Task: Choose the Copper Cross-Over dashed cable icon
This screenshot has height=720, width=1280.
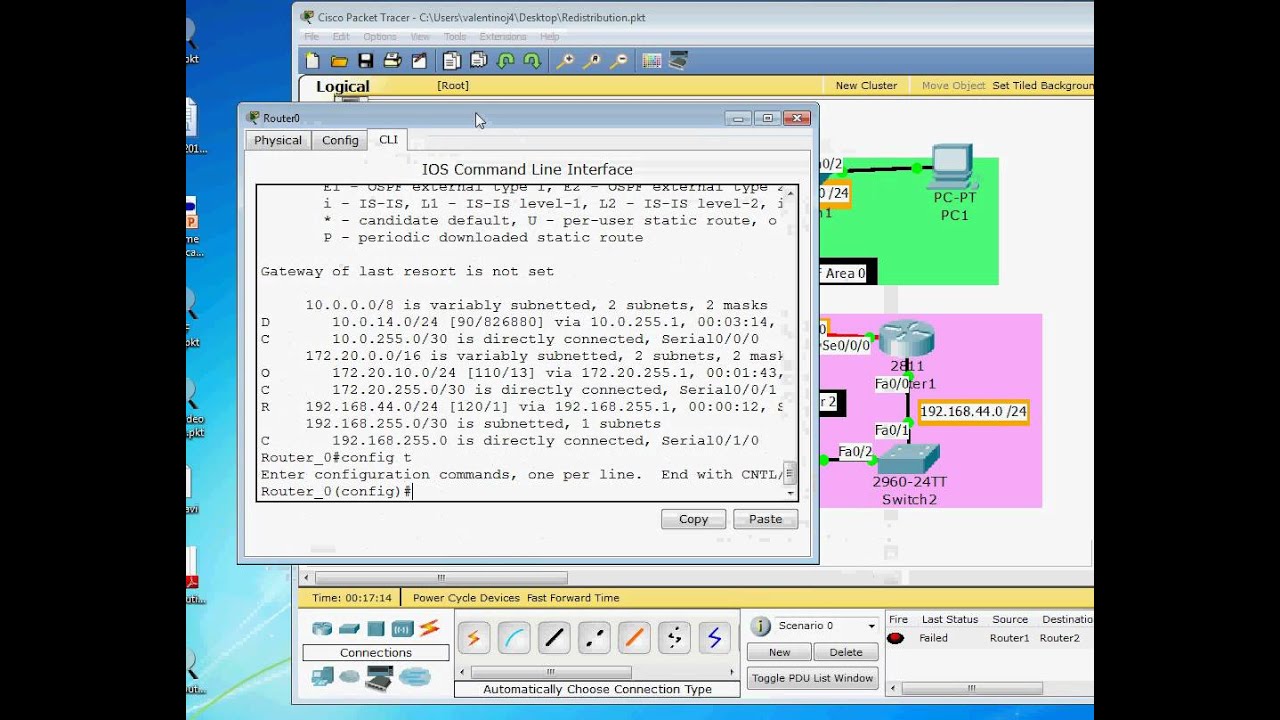Action: (x=594, y=637)
